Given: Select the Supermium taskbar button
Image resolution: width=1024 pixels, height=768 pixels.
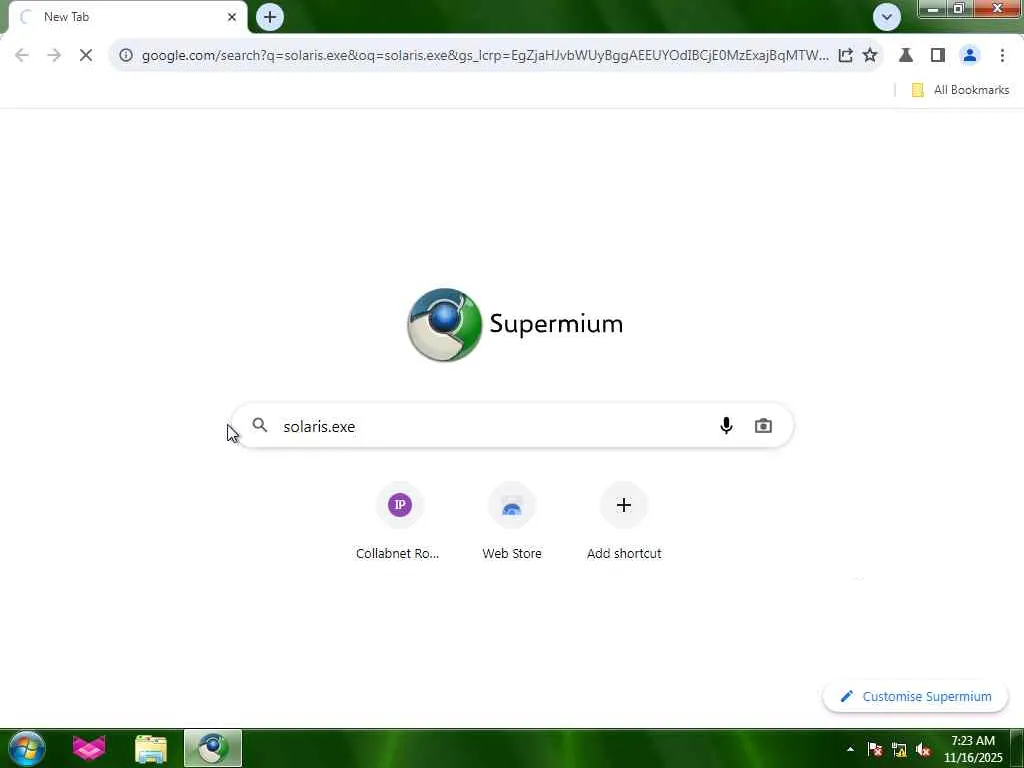Looking at the screenshot, I should (213, 748).
